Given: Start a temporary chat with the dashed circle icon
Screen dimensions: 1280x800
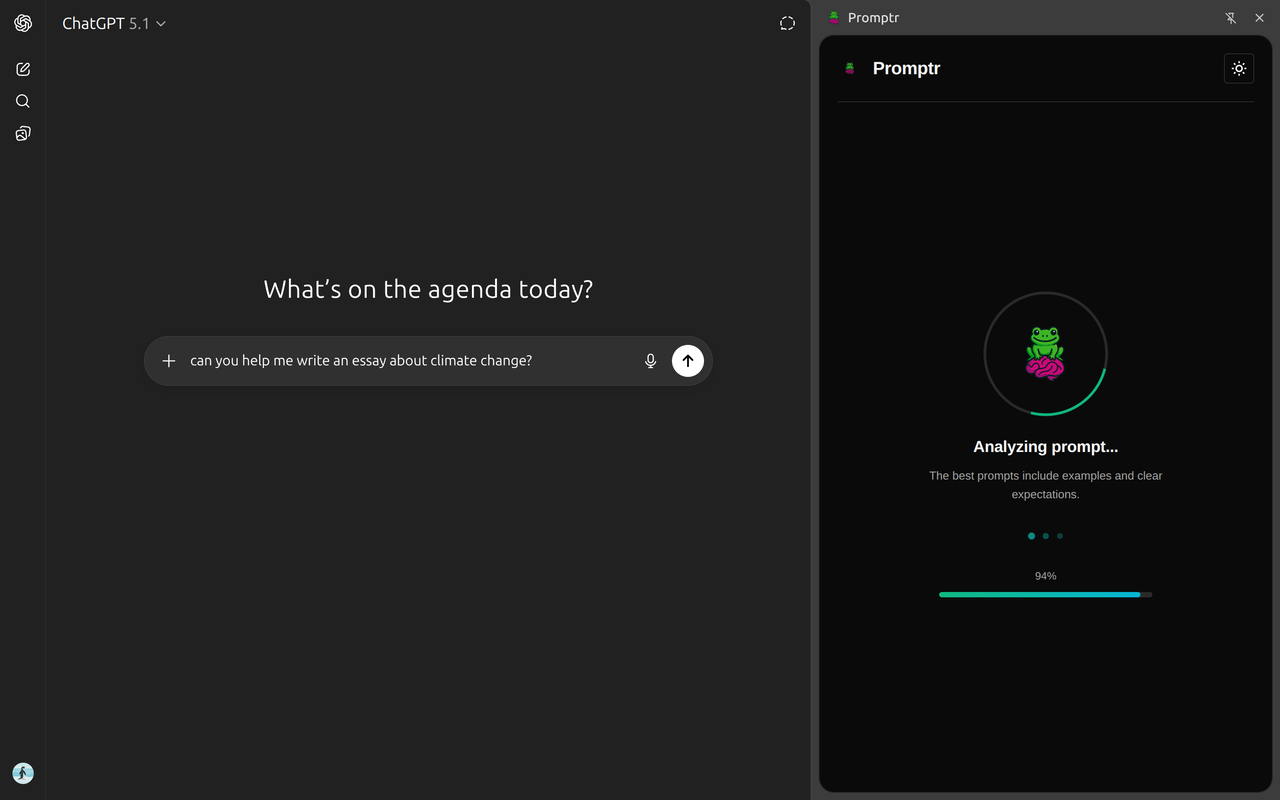Looking at the screenshot, I should (787, 23).
